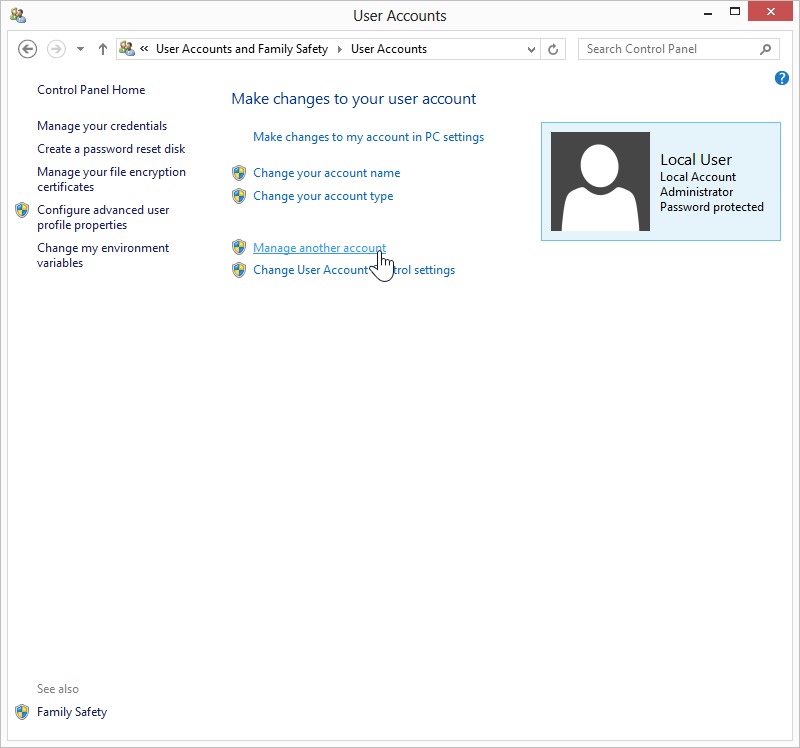Click the Up one level arrow
Screen dimensions: 800x748
coord(103,49)
